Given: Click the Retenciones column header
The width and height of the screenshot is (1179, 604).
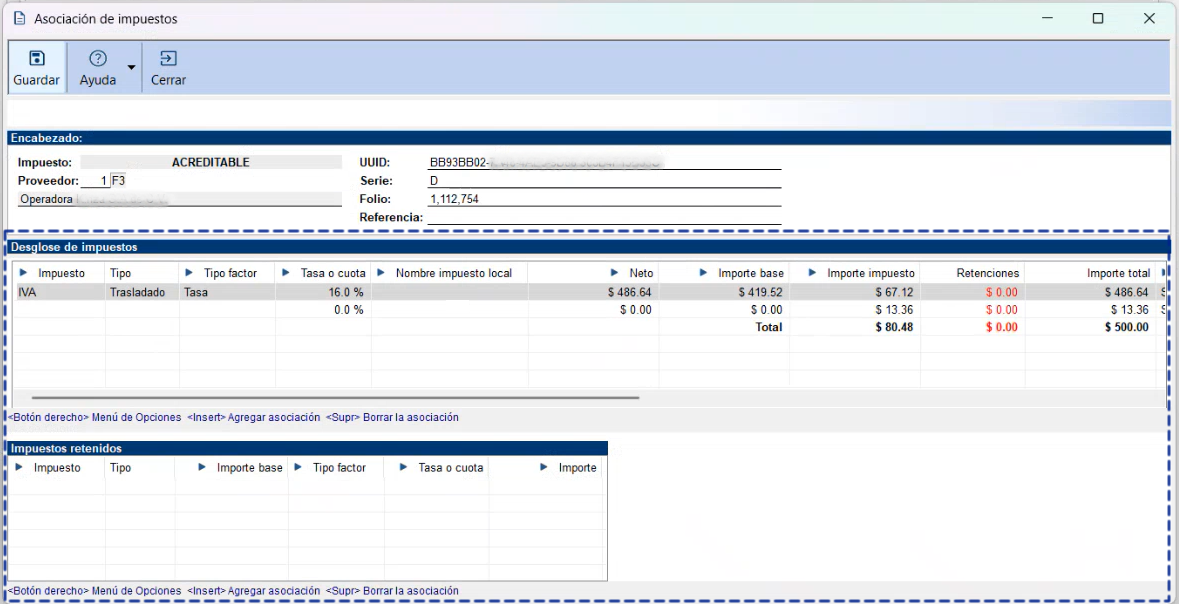Looking at the screenshot, I should [987, 273].
